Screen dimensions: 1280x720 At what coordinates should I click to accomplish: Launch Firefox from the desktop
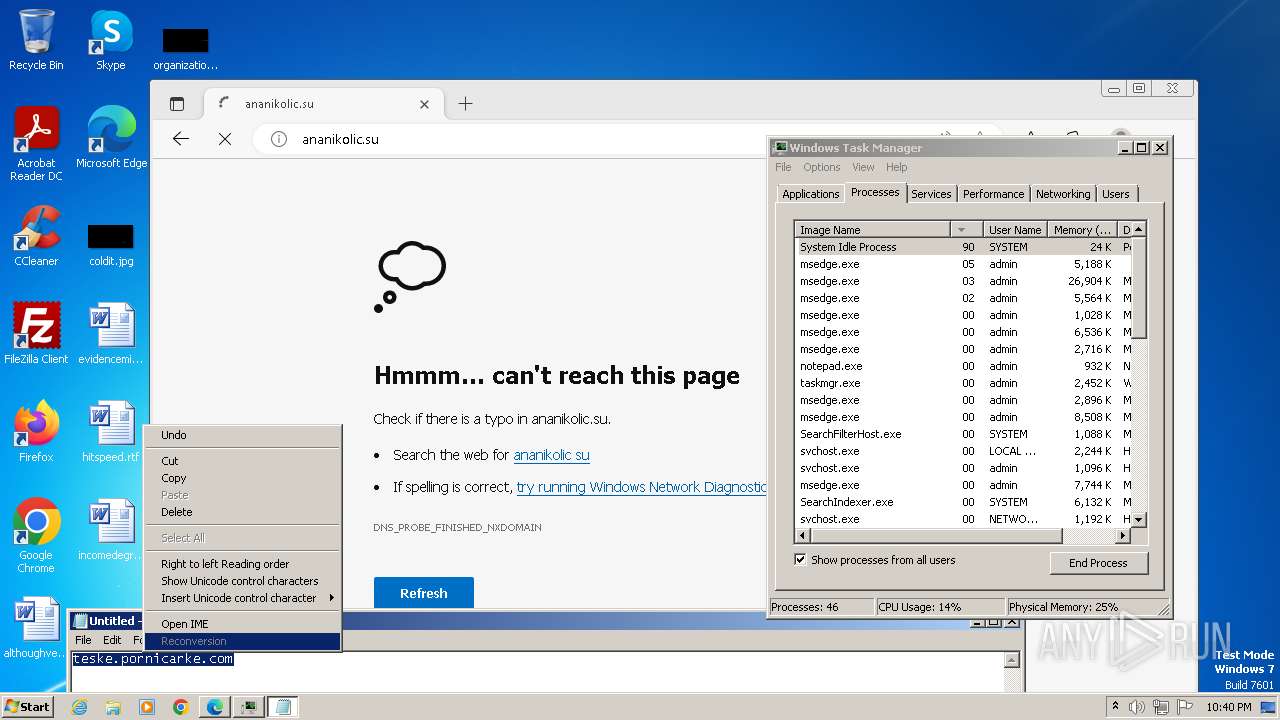pos(36,432)
